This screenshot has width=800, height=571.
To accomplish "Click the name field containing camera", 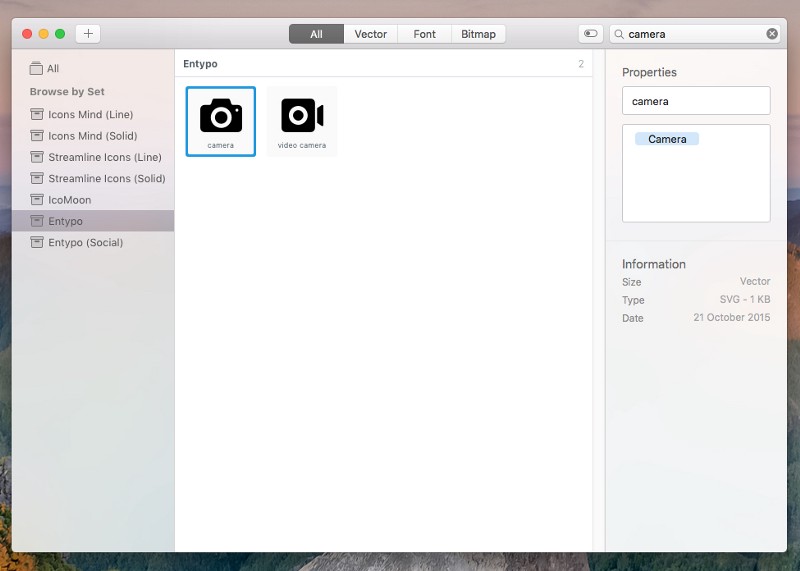I will [696, 101].
